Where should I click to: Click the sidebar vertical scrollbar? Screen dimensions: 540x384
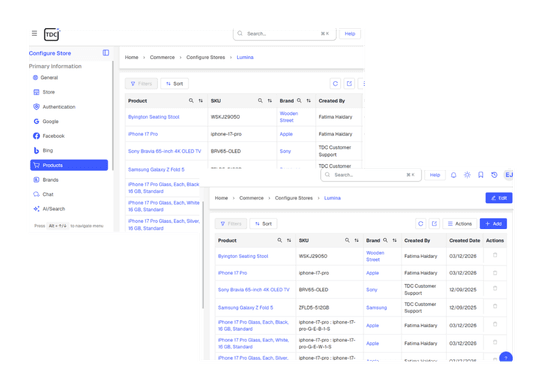[x=113, y=115]
